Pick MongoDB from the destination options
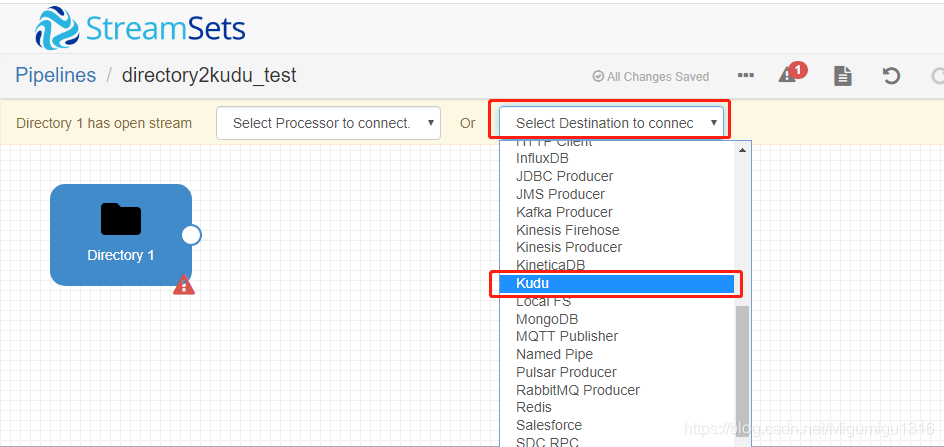 pos(547,319)
